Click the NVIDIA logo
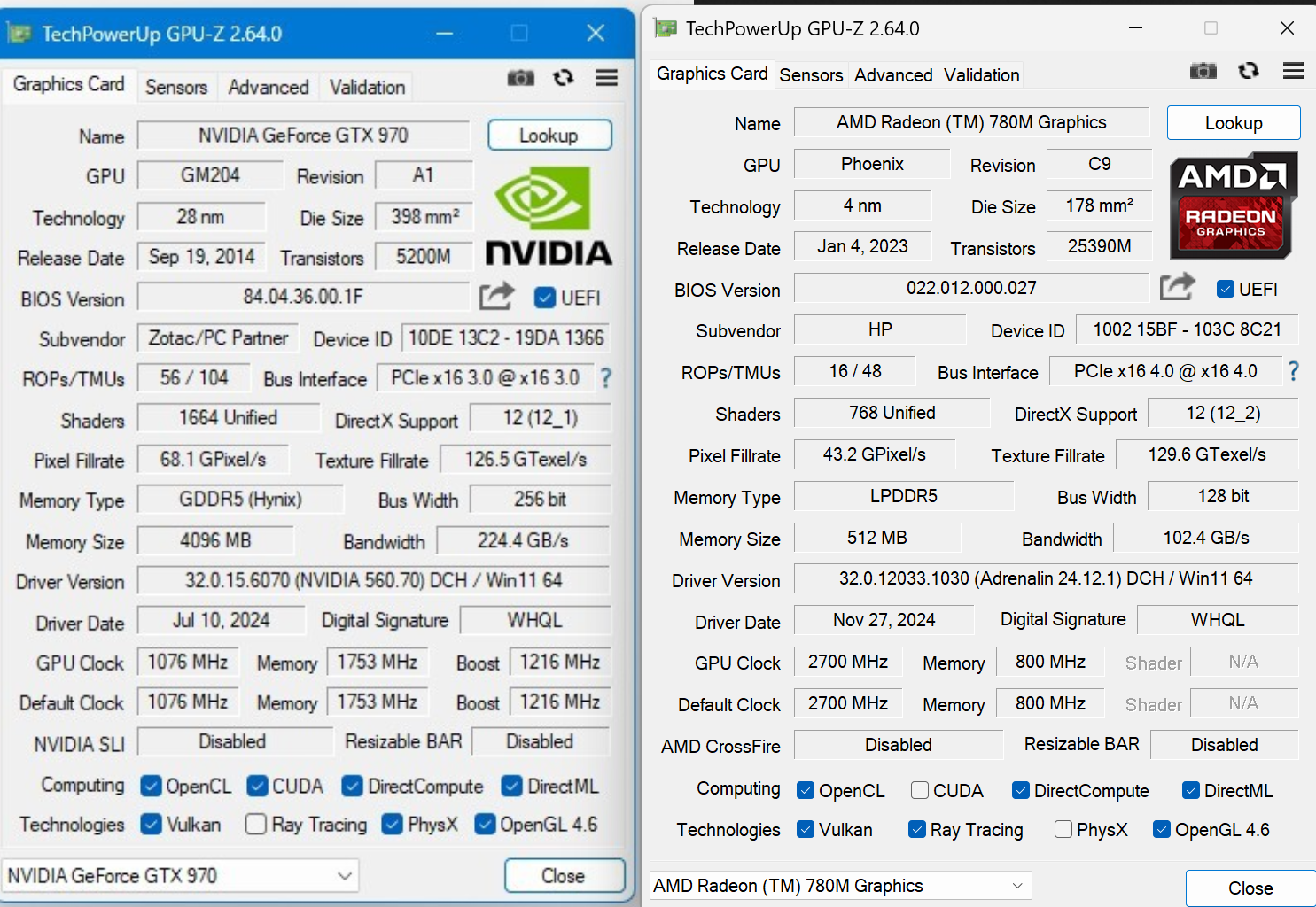This screenshot has height=907, width=1316. (549, 217)
